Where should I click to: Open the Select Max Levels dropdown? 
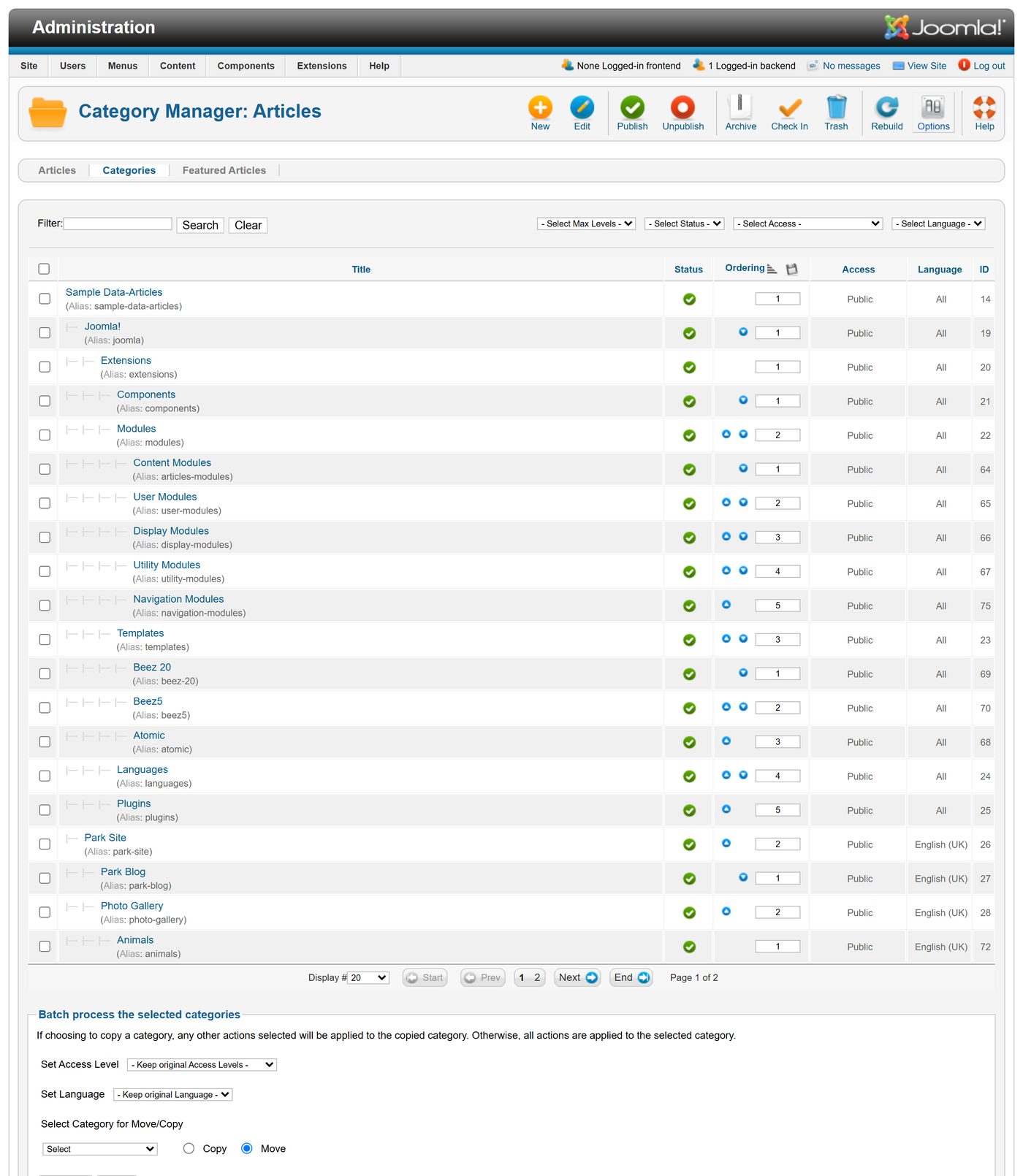point(586,224)
